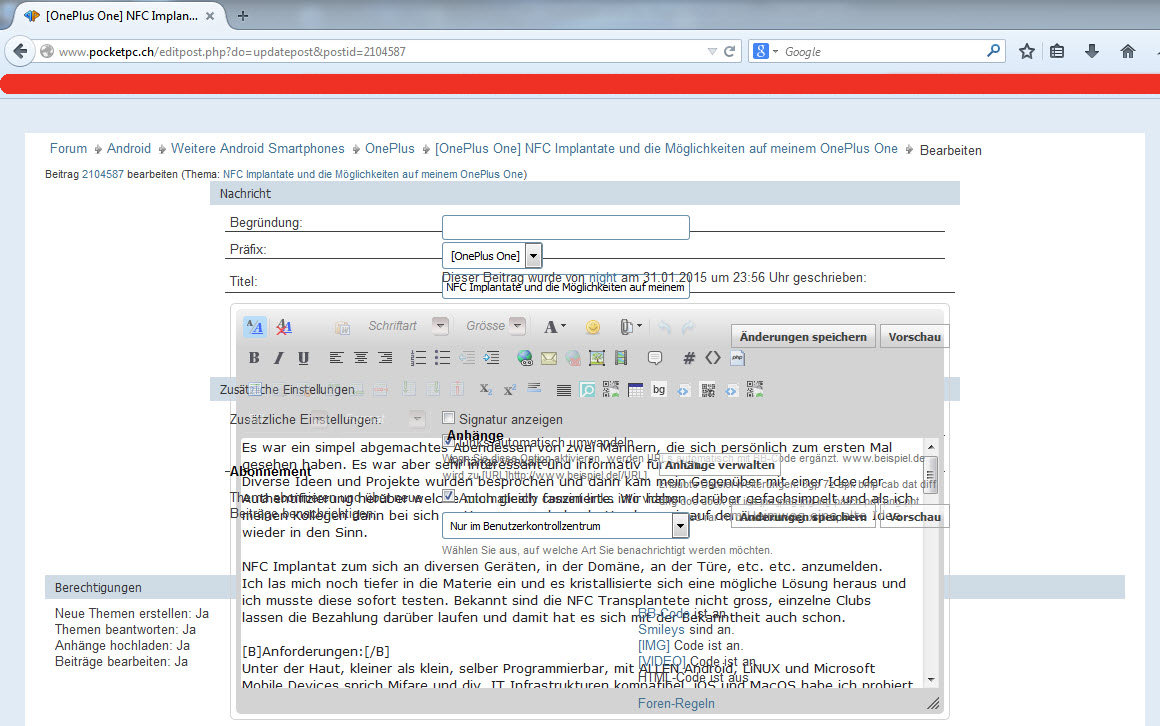The height and width of the screenshot is (726, 1160).
Task: Insert image with picture icon
Action: (597, 358)
